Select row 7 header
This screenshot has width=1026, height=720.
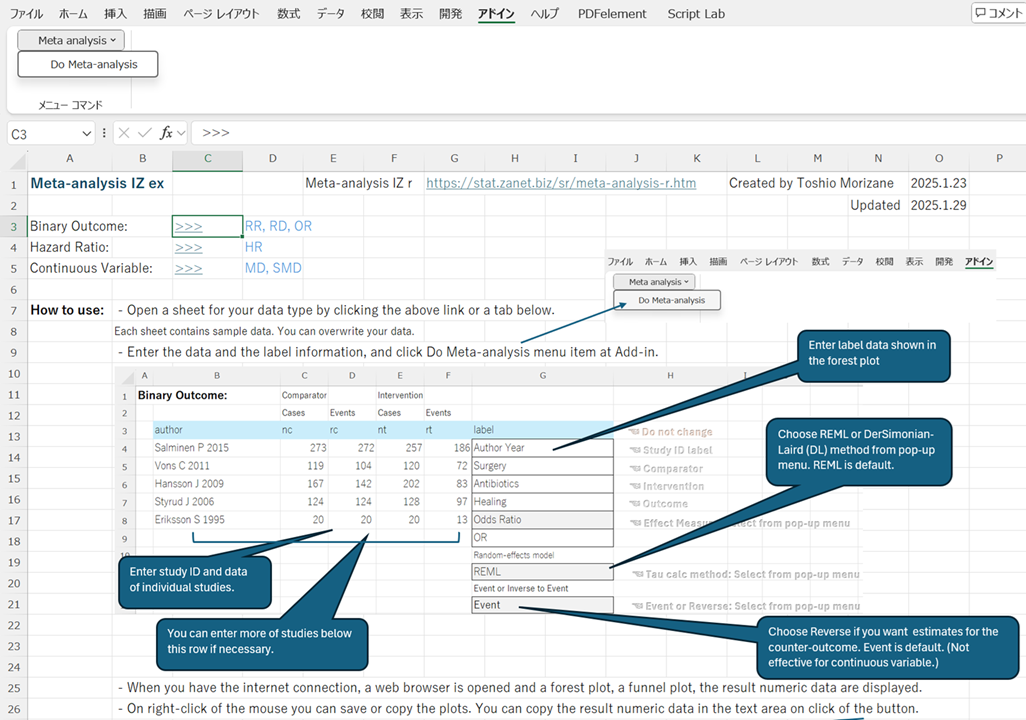click(14, 310)
